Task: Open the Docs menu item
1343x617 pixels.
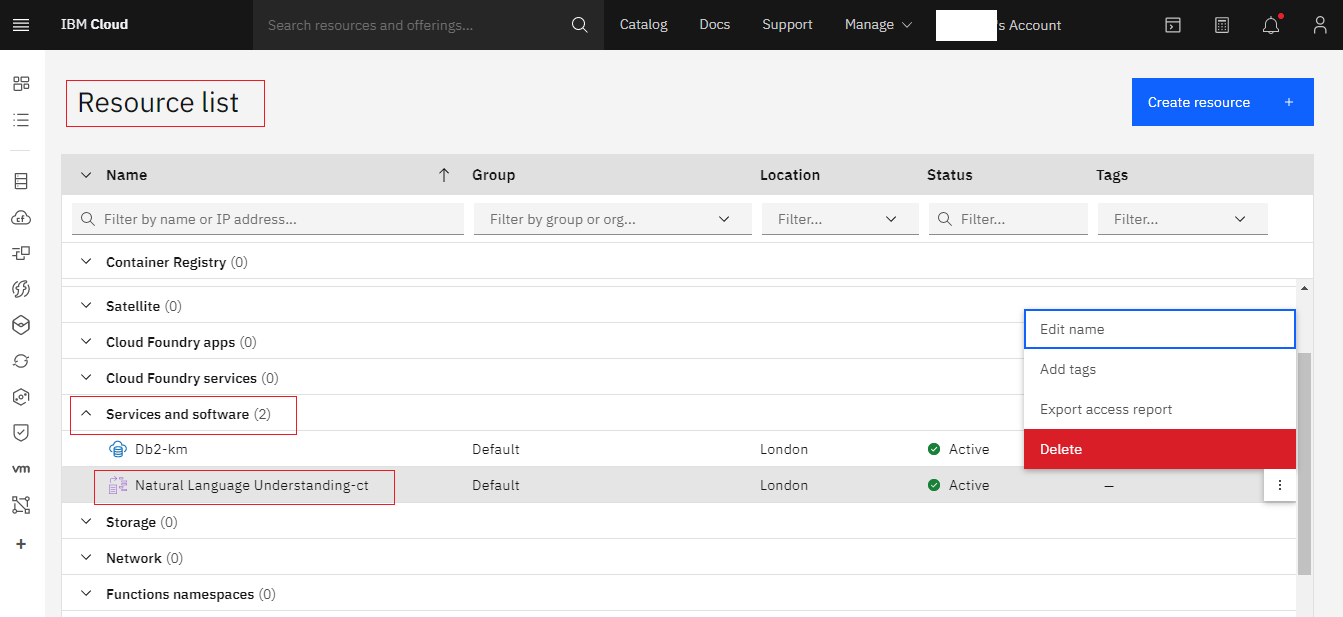Action: click(x=715, y=25)
